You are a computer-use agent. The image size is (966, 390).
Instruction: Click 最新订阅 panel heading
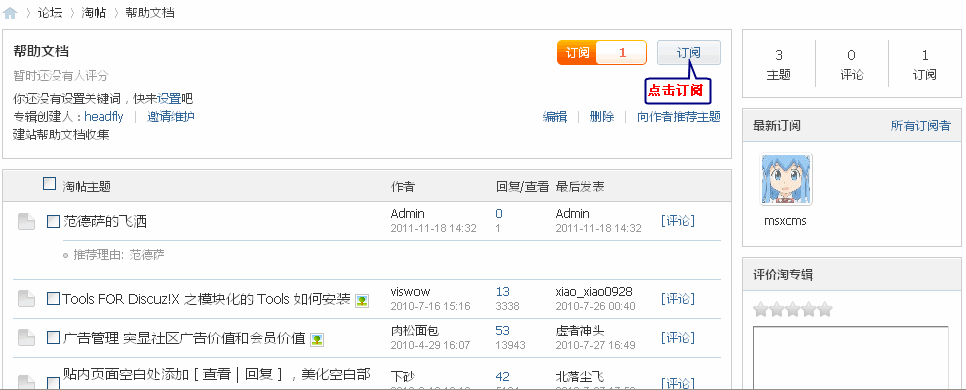777,126
